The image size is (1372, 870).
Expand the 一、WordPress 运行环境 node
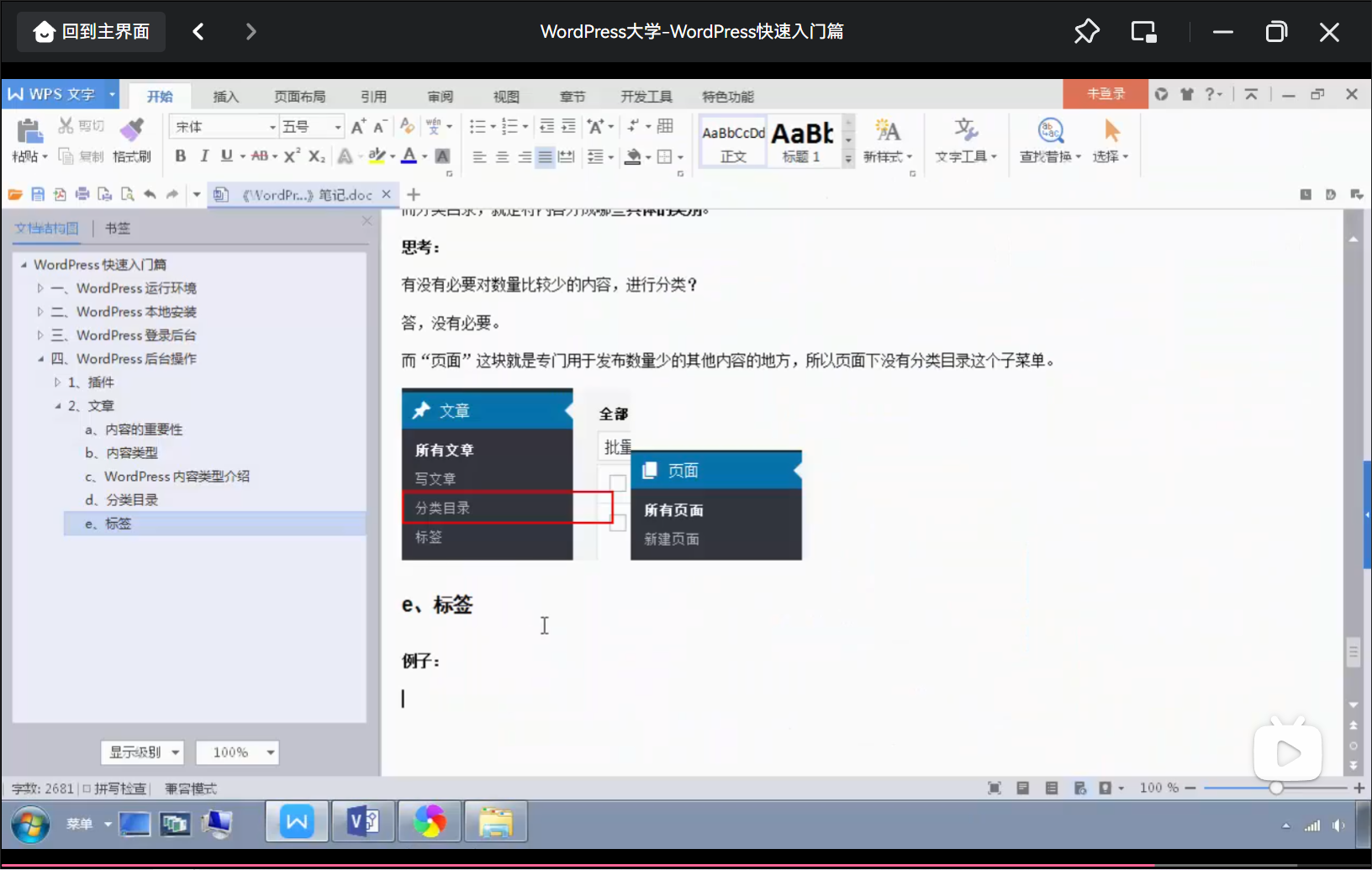pyautogui.click(x=40, y=287)
